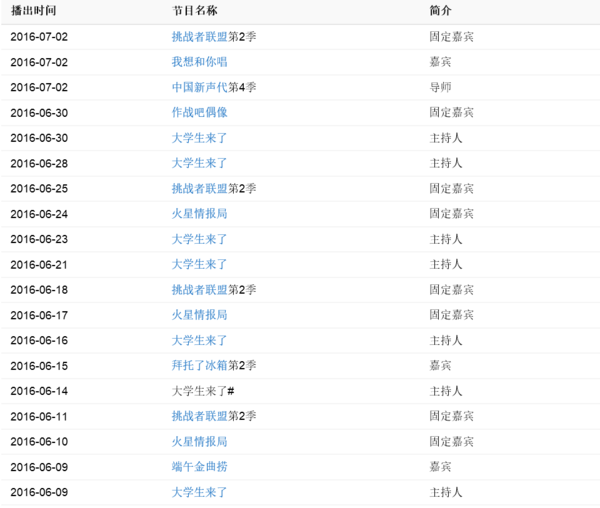
Task: Open the 端午金曲捞 program link
Action: pyautogui.click(x=199, y=467)
